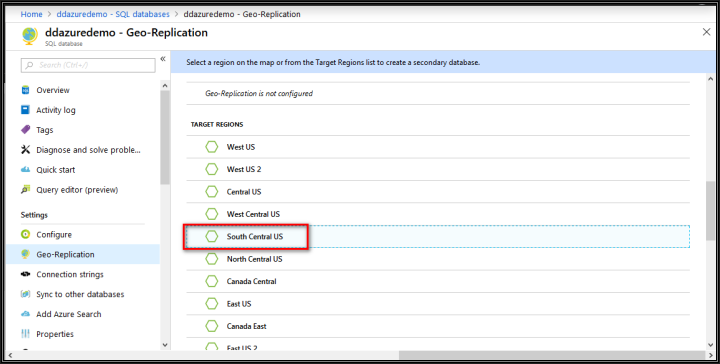The width and height of the screenshot is (720, 364).
Task: Select West US target region label
Action: pos(241,147)
